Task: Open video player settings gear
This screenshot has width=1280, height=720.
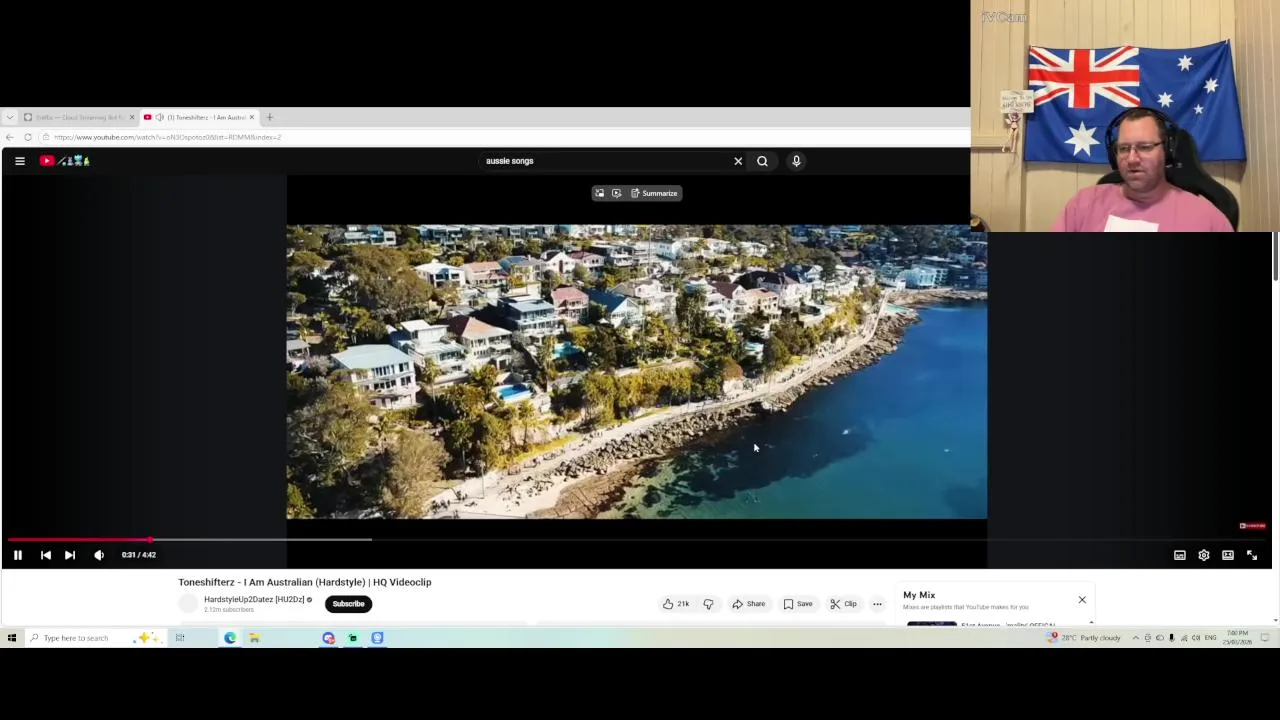Action: 1204,555
